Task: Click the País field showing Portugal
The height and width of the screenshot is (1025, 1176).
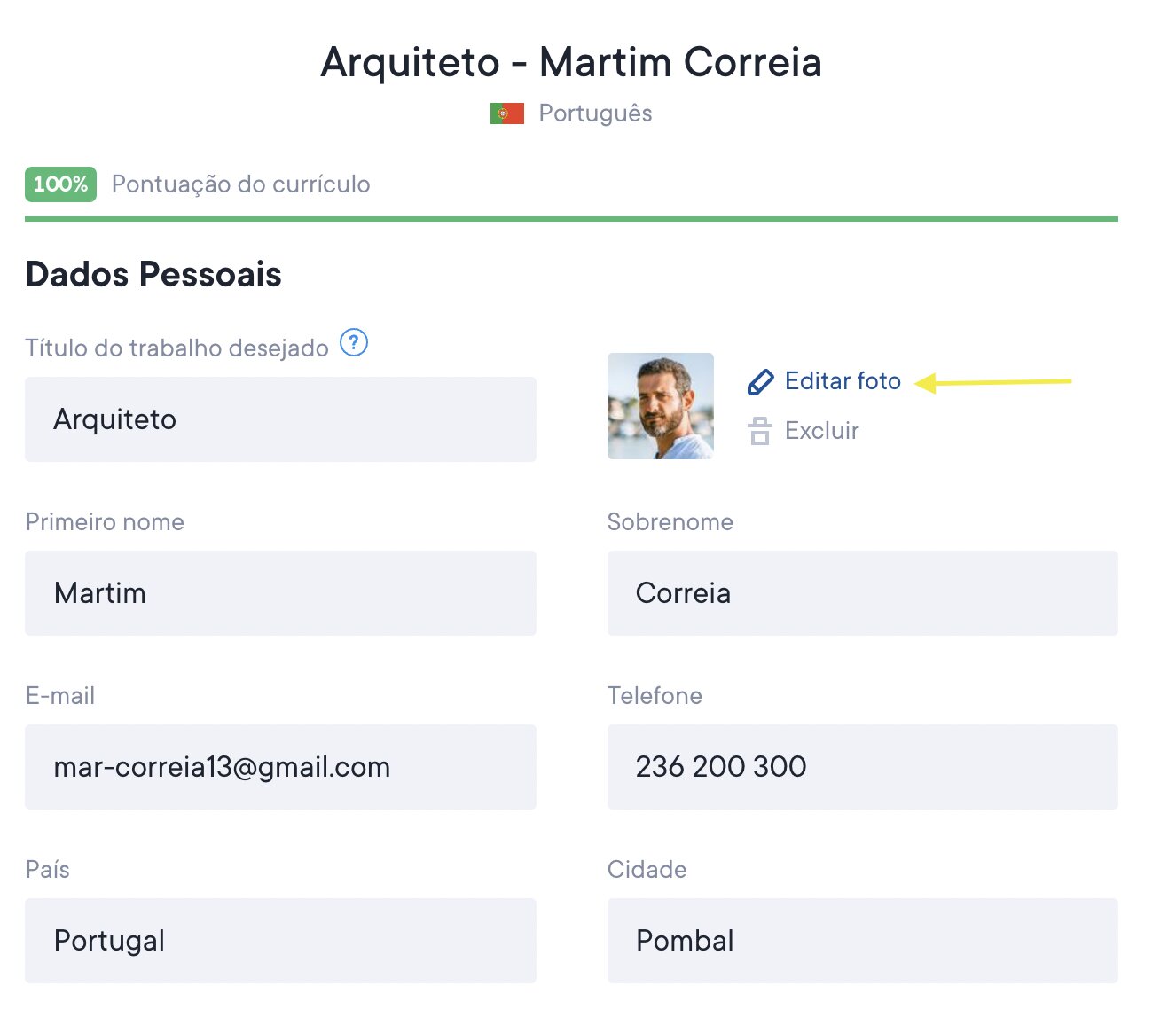Action: [x=280, y=941]
